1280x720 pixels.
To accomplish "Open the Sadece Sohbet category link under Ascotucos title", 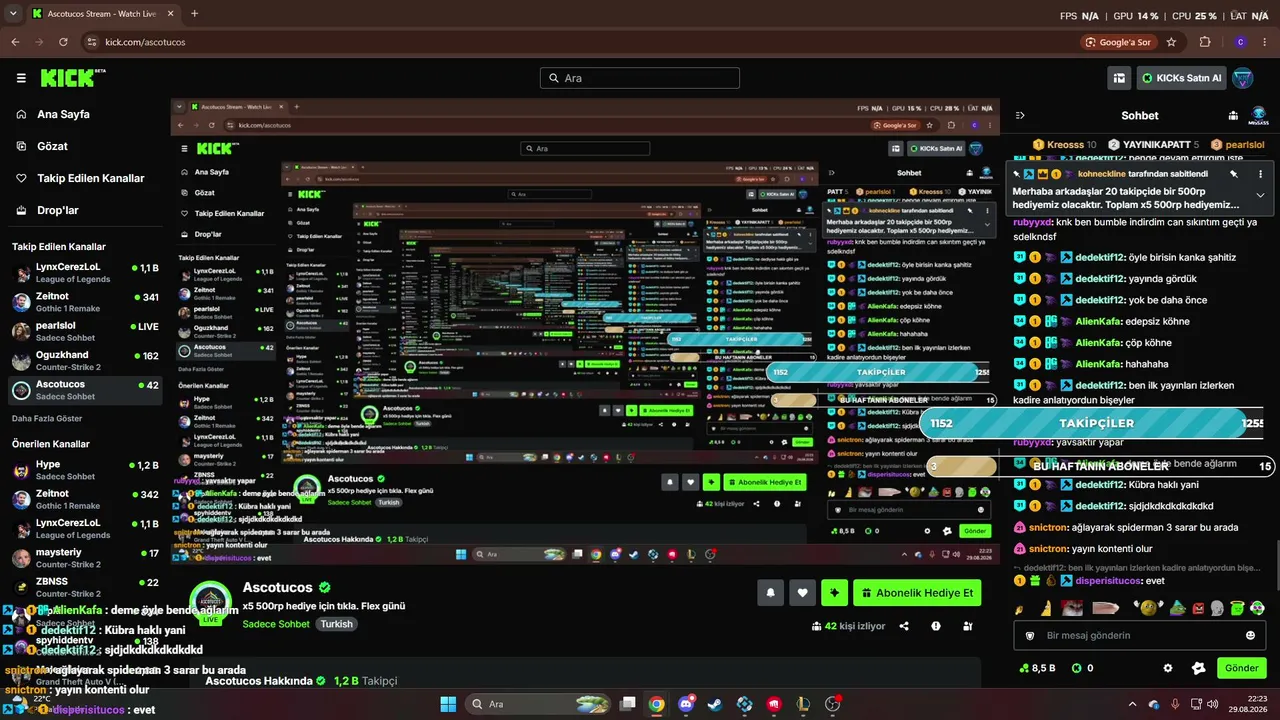I will click(276, 624).
